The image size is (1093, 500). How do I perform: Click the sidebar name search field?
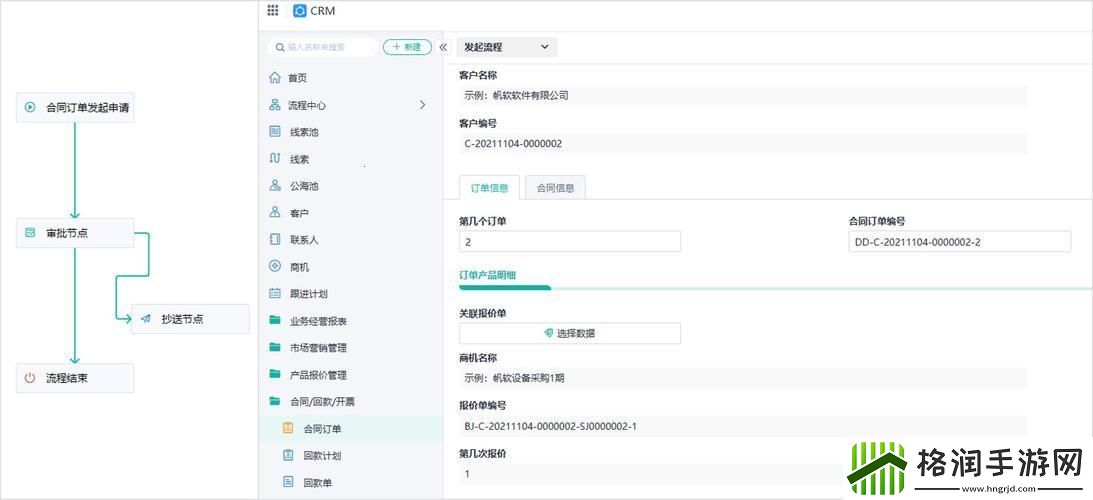[324, 47]
